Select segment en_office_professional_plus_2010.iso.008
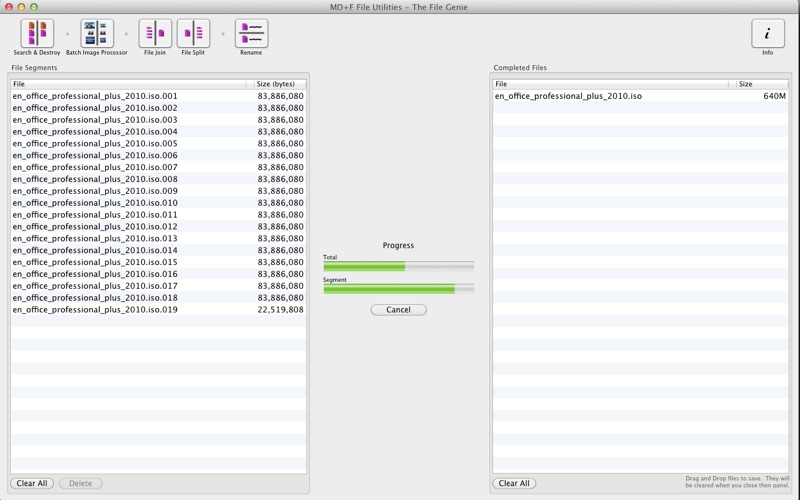The height and width of the screenshot is (500, 800). pyautogui.click(x=158, y=179)
